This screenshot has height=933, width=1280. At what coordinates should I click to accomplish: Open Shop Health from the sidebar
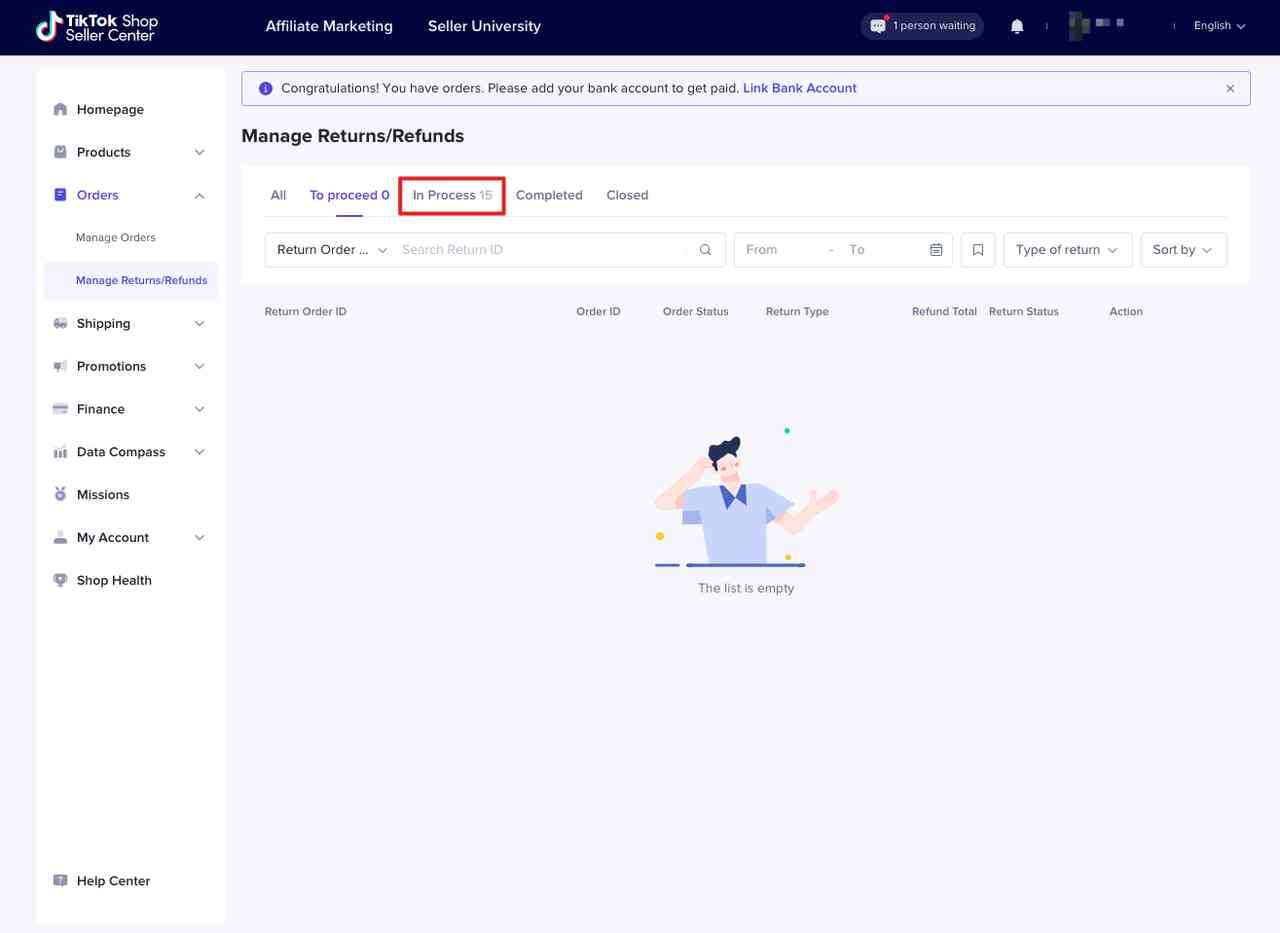pyautogui.click(x=114, y=580)
